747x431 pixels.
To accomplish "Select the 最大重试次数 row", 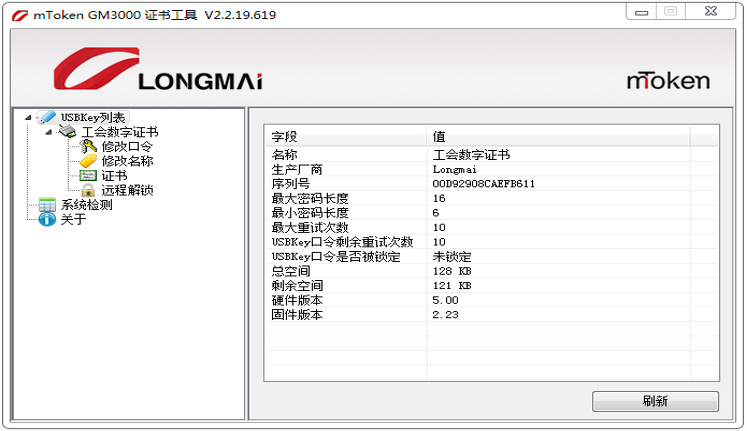I will [491, 227].
